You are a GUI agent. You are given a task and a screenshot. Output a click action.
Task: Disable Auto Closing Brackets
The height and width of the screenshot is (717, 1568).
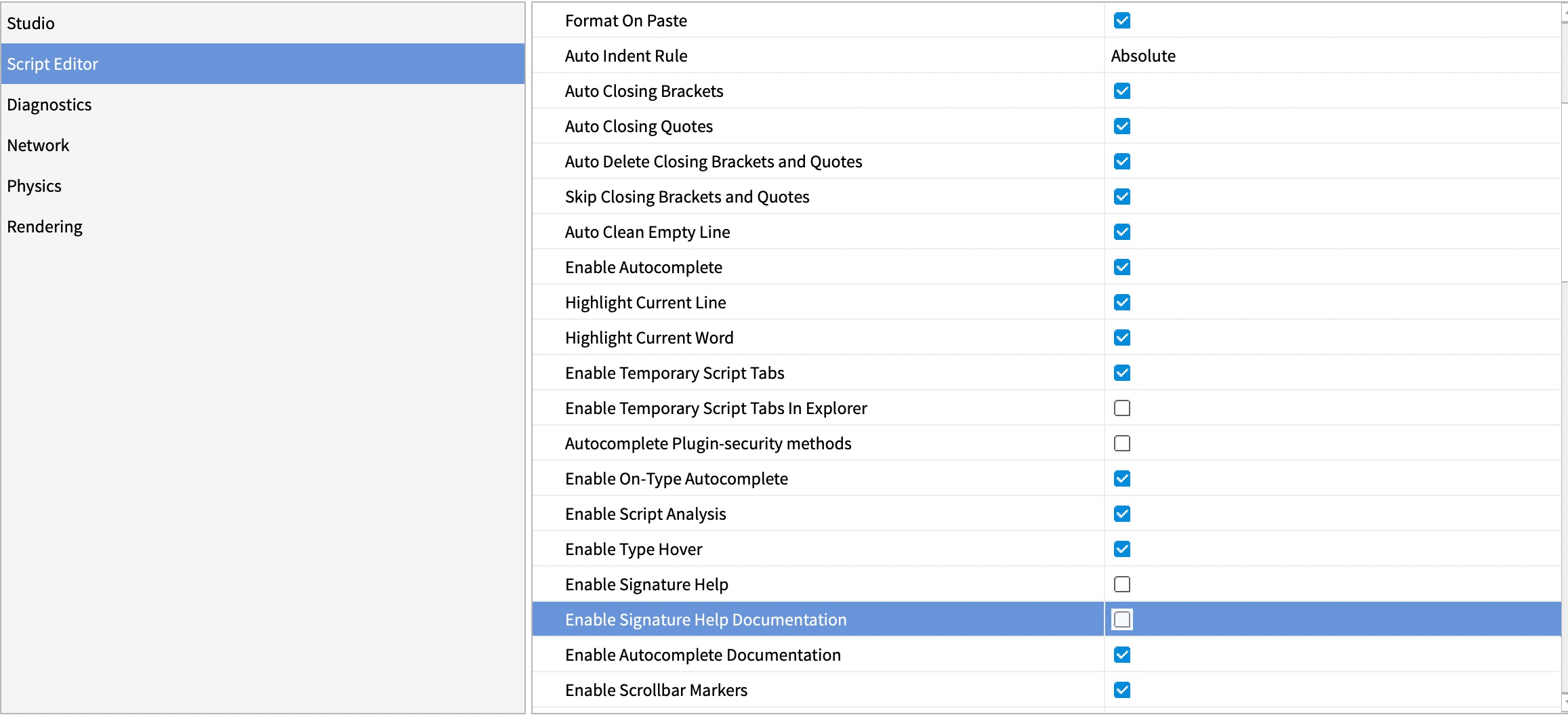(1122, 91)
